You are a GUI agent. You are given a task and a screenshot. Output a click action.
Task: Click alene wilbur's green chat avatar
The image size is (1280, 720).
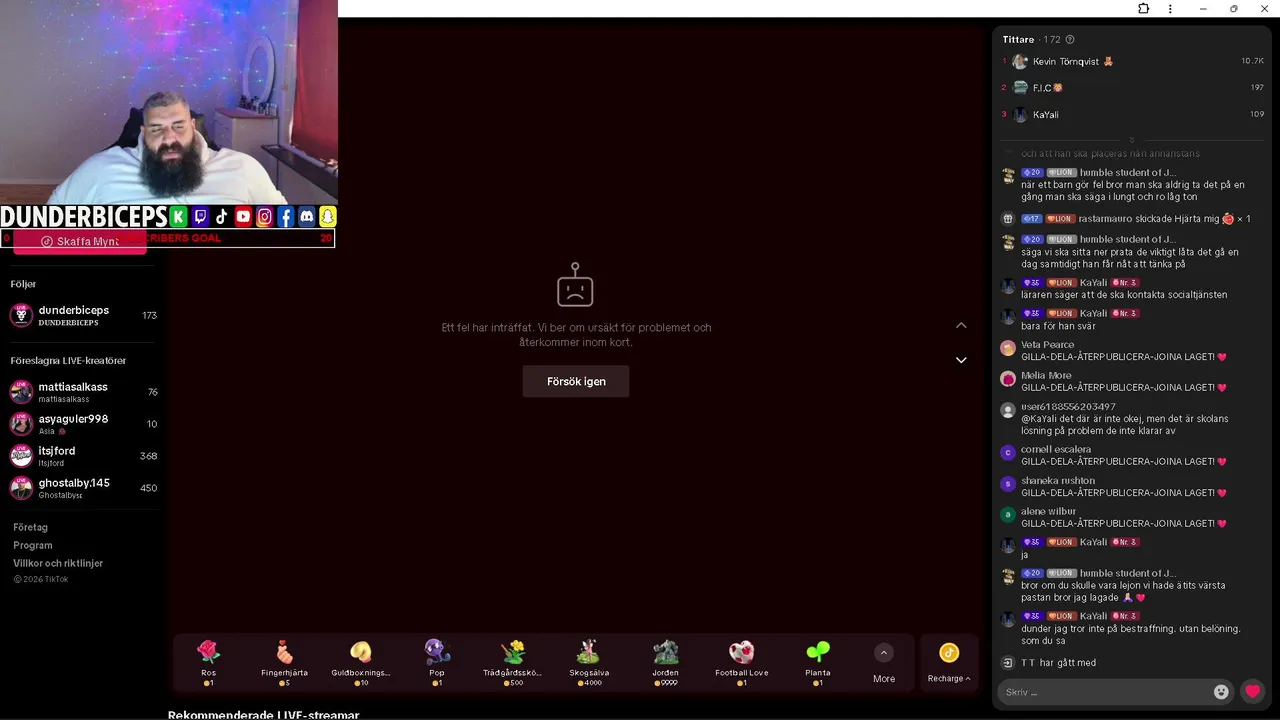(1008, 515)
